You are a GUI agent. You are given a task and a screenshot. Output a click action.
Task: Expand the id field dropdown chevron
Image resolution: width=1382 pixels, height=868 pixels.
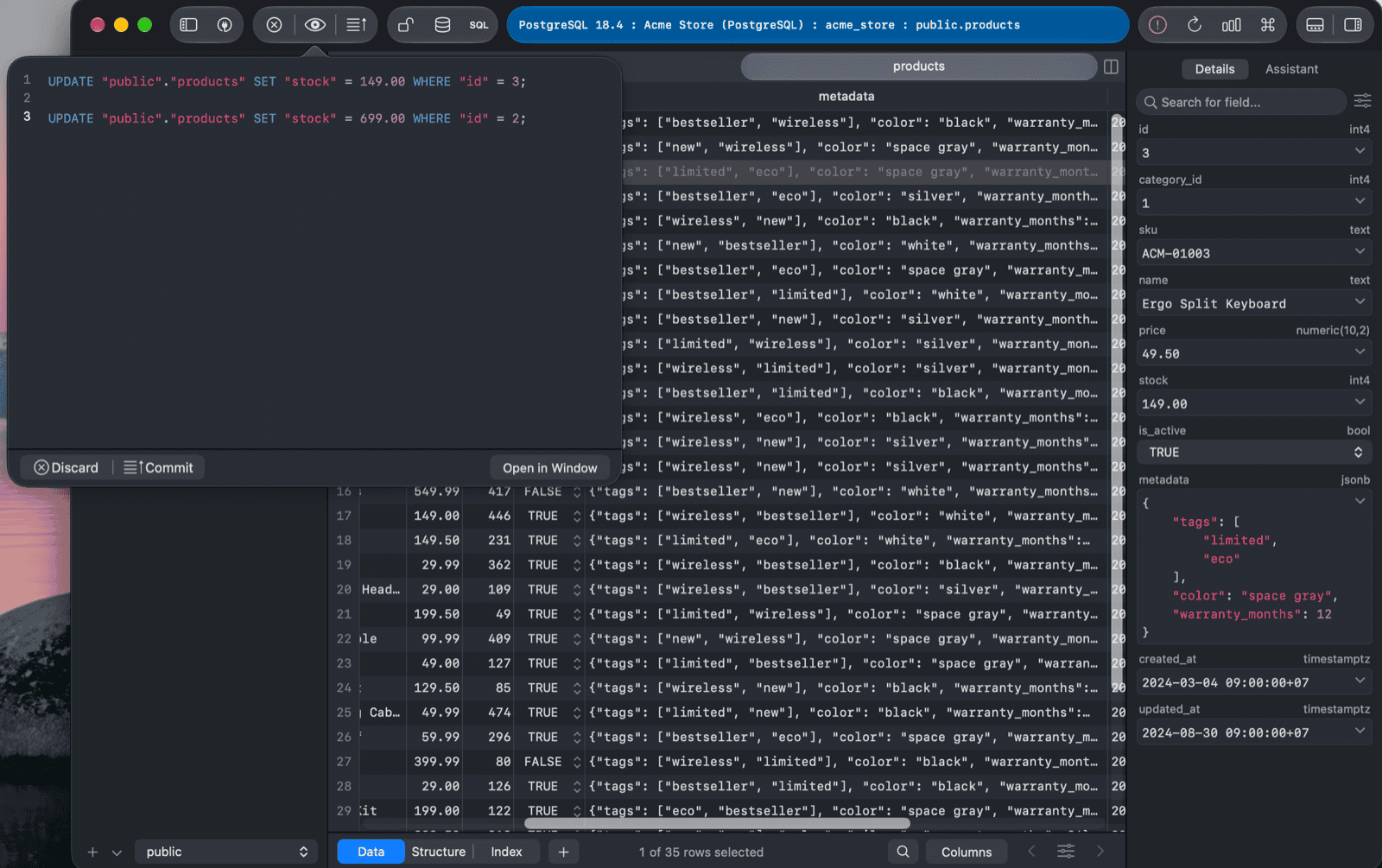1360,151
